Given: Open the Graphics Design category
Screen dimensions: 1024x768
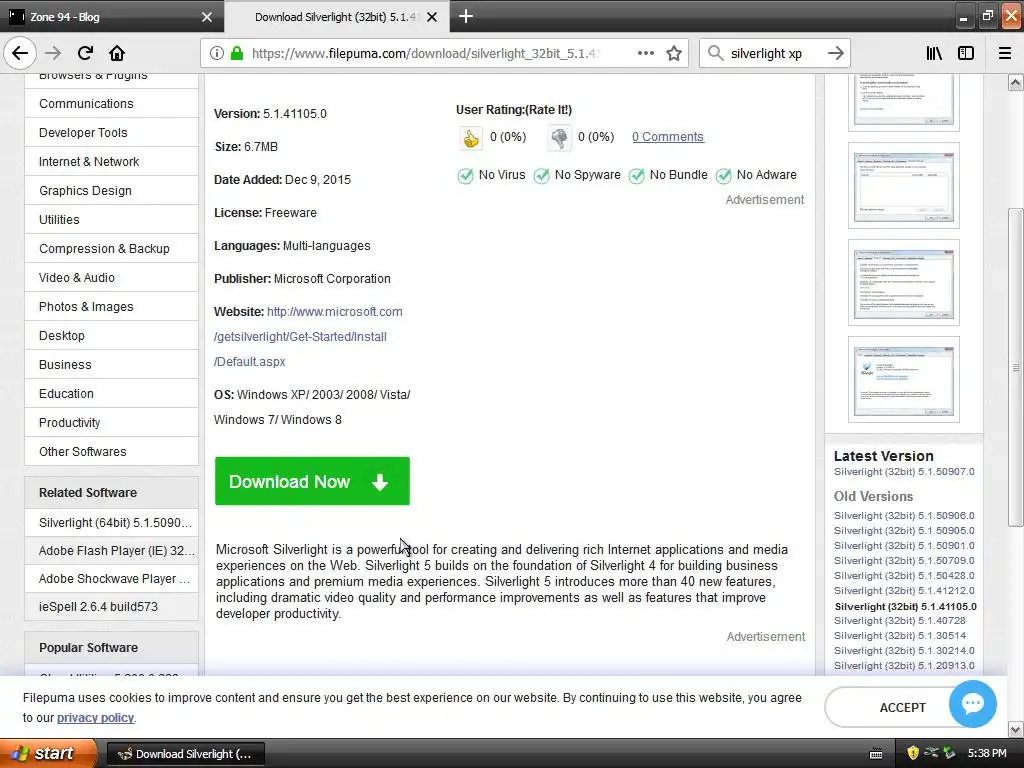Looking at the screenshot, I should (112, 191).
